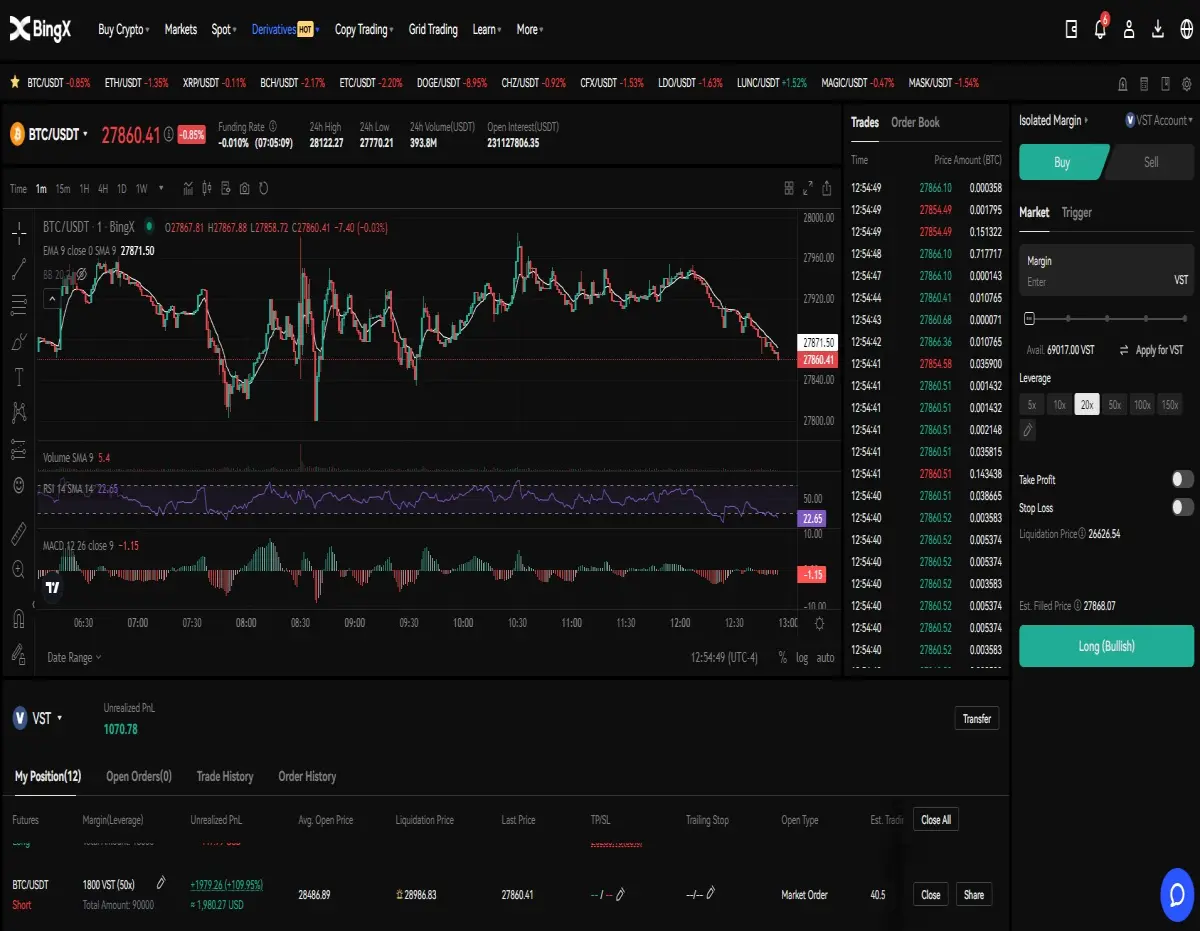Open the Derivatives dropdown menu
1200x931 pixels.
pos(285,30)
